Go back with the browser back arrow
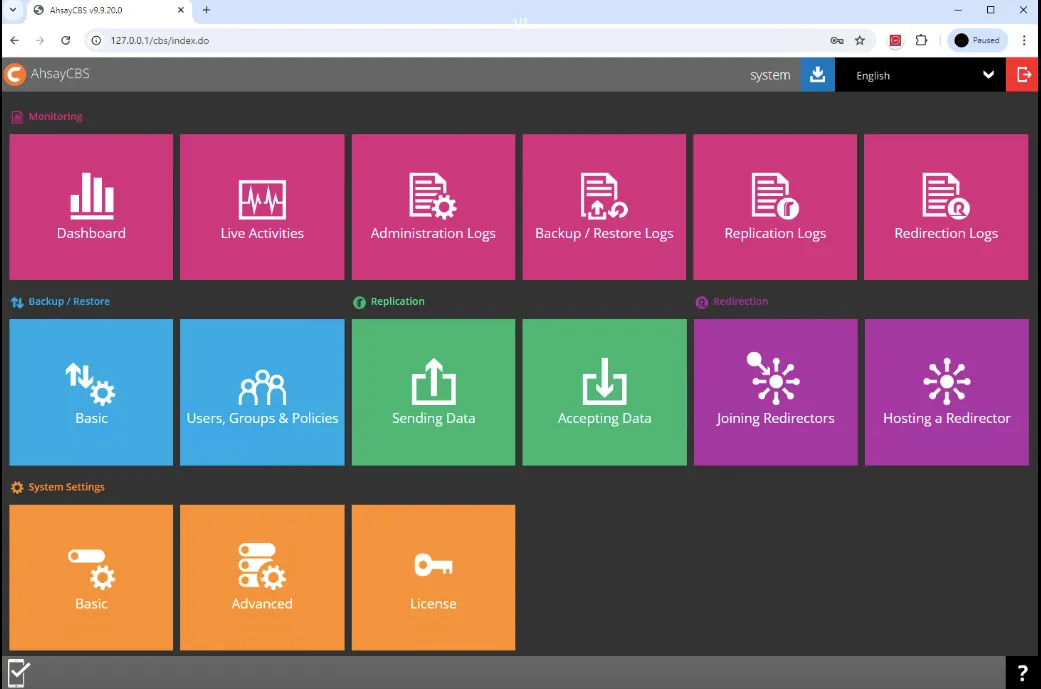 pos(15,40)
